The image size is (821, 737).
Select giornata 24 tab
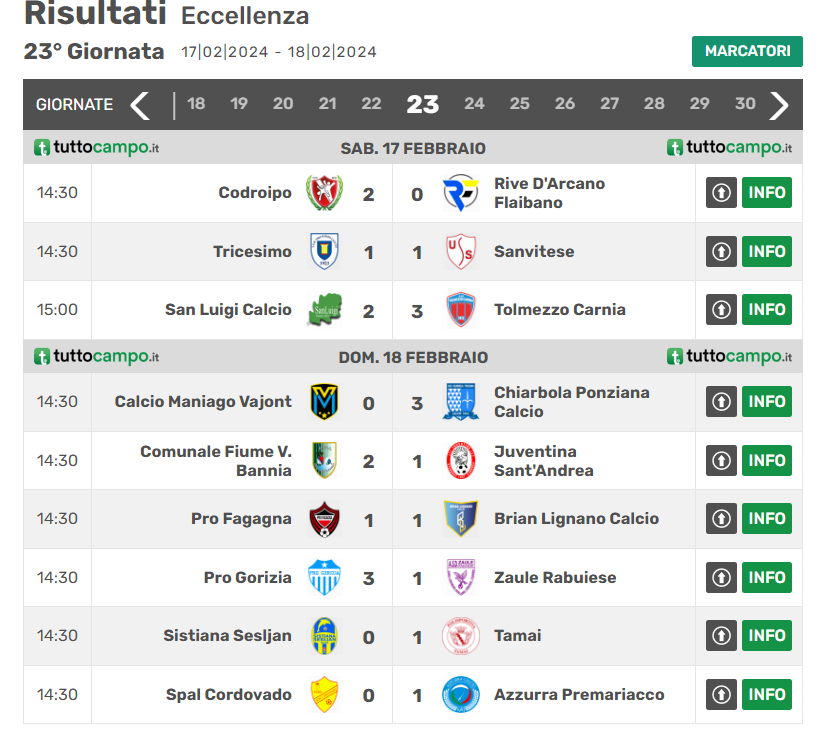474,104
